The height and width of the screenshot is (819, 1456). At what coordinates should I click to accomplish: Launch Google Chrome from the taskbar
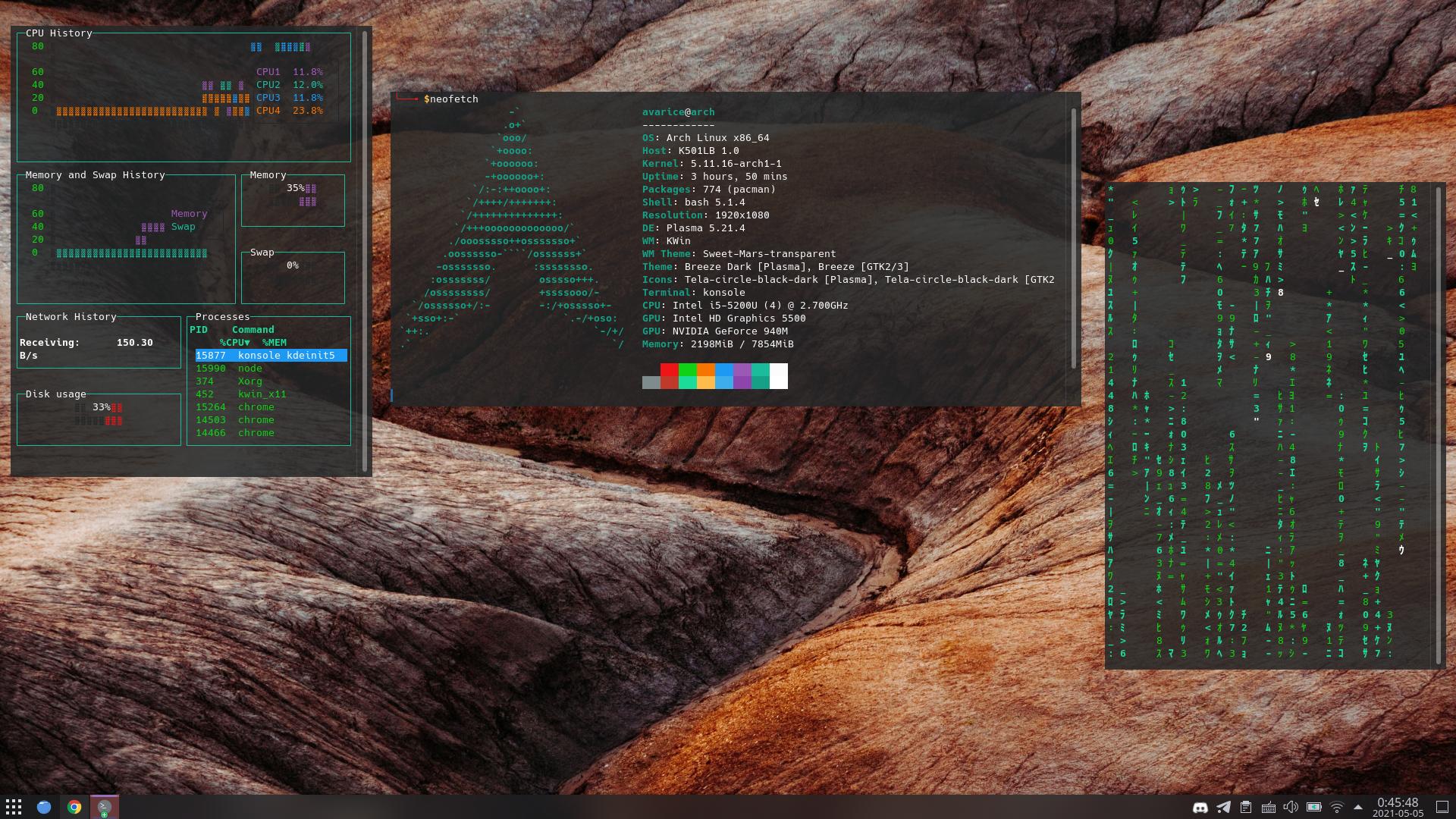point(74,807)
